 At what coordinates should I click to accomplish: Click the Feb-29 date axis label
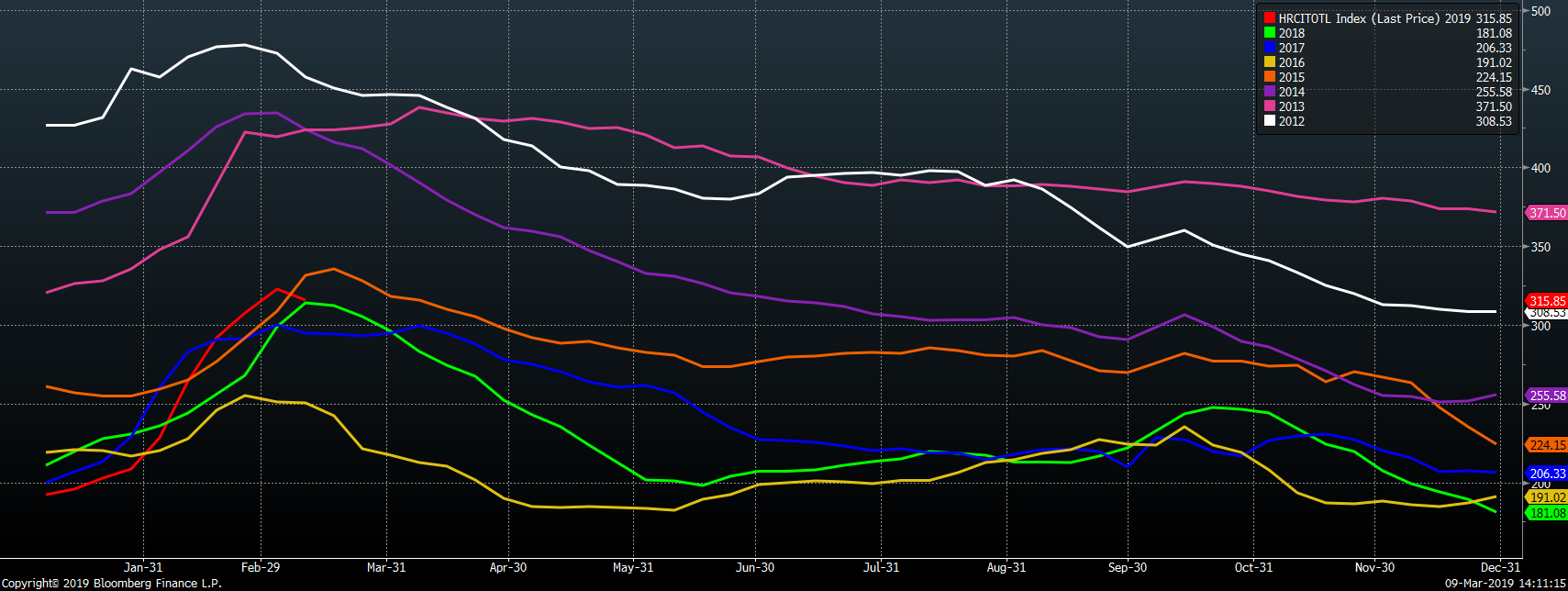[261, 567]
